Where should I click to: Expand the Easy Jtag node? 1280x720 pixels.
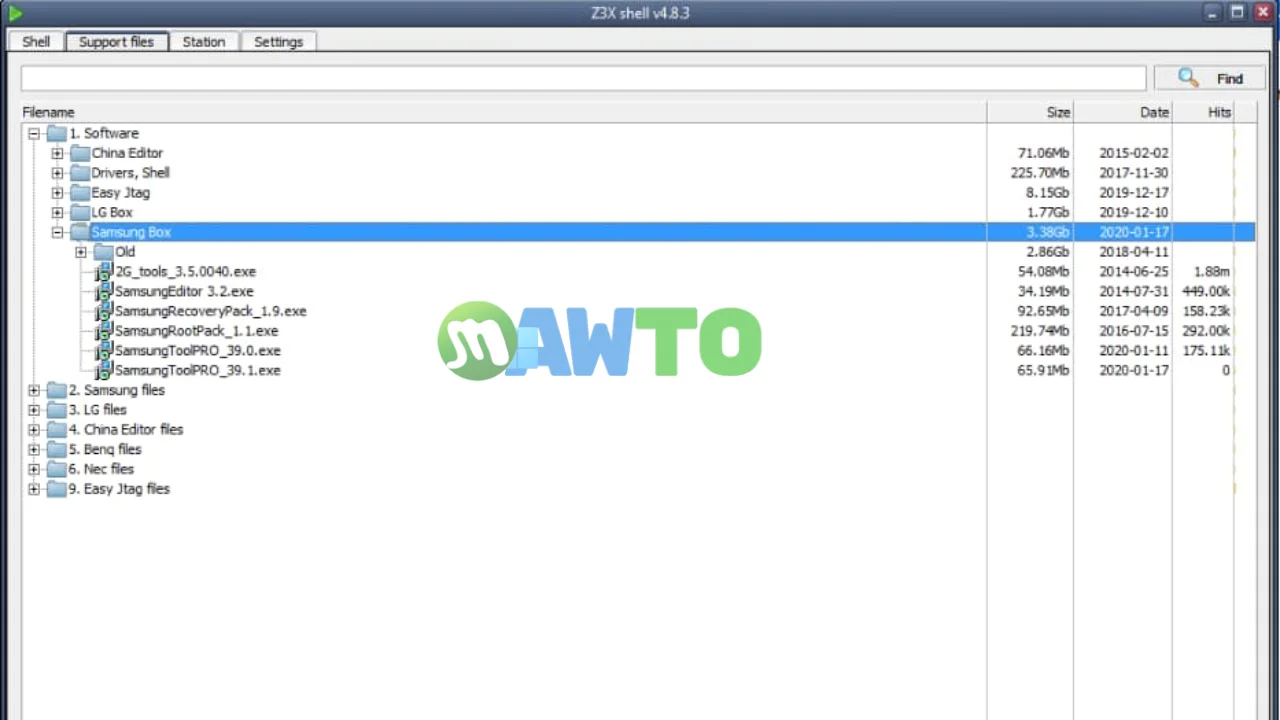pos(57,193)
